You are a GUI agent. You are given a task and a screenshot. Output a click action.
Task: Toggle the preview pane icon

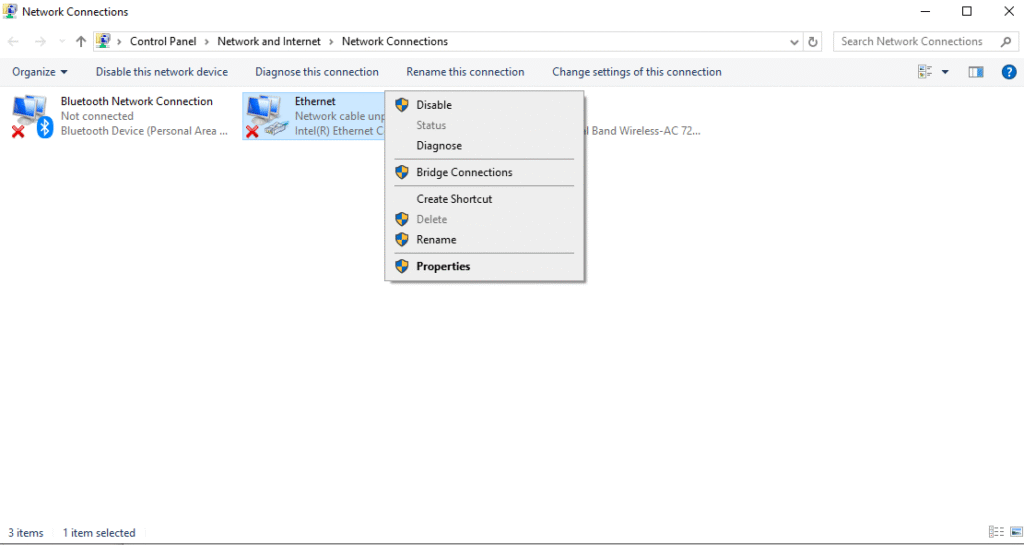point(976,72)
